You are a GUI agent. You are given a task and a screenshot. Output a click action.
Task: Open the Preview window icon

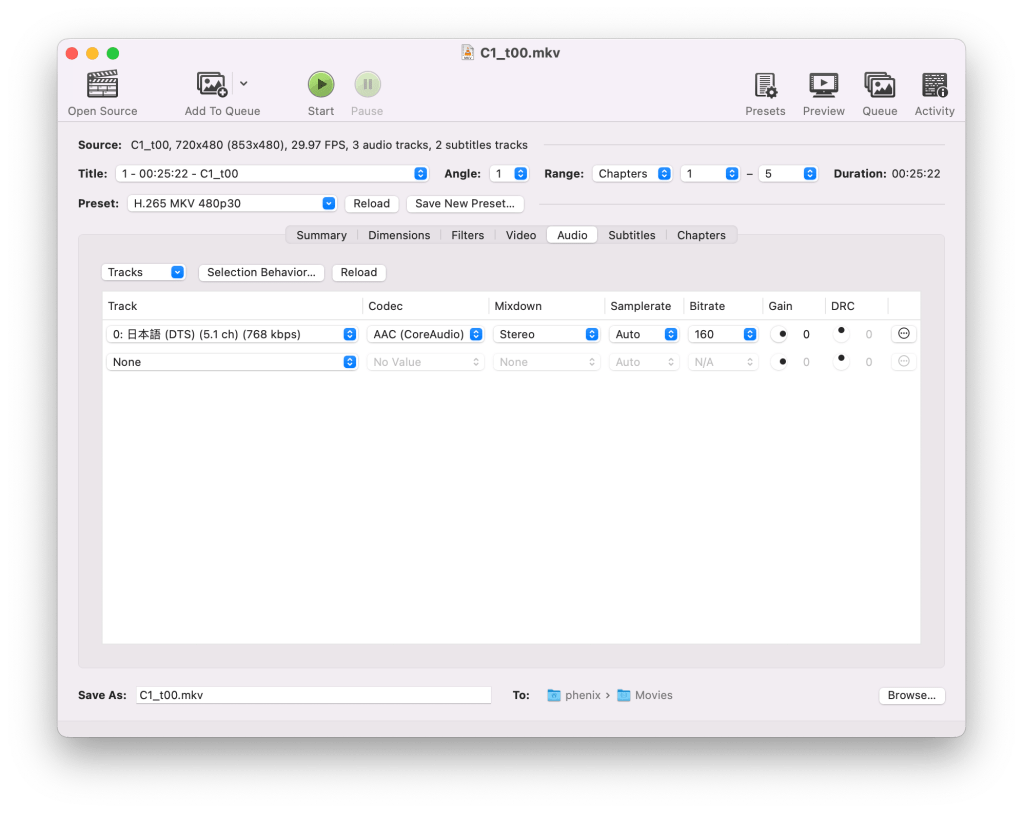click(823, 85)
